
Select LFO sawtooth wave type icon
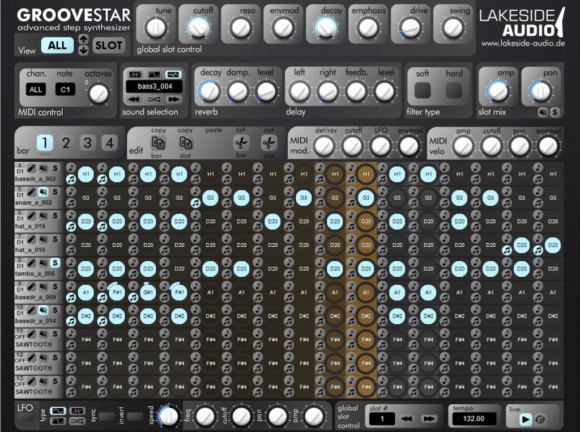coord(77,411)
